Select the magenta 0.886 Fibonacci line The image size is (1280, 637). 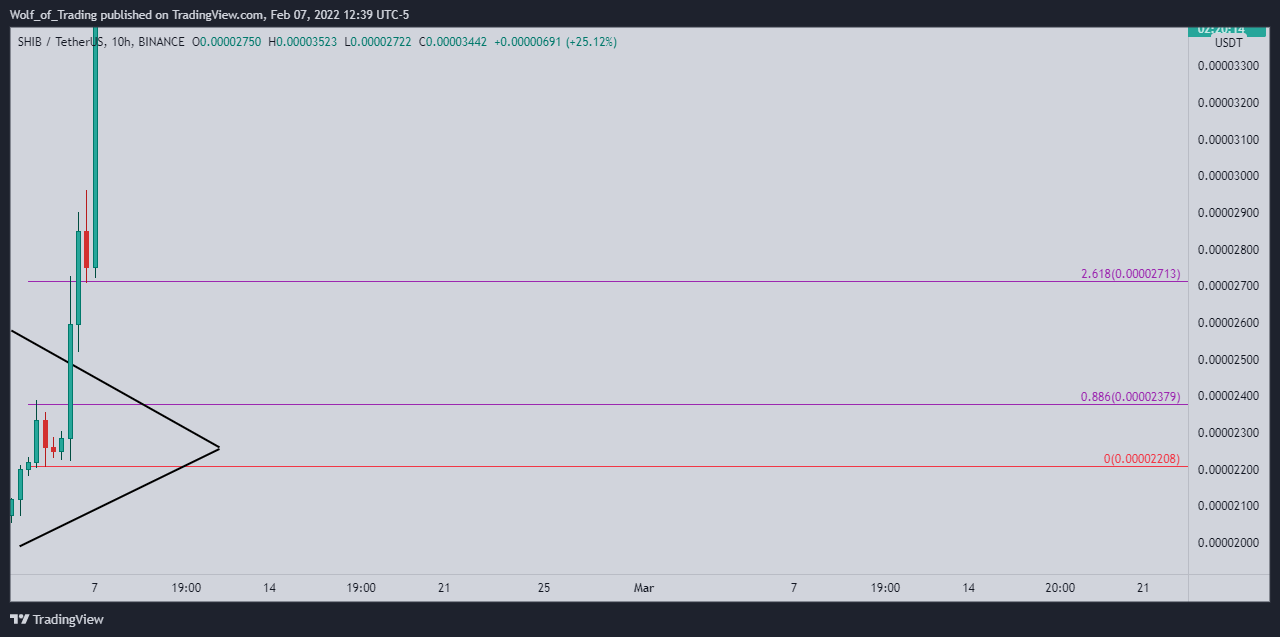click(x=608, y=405)
